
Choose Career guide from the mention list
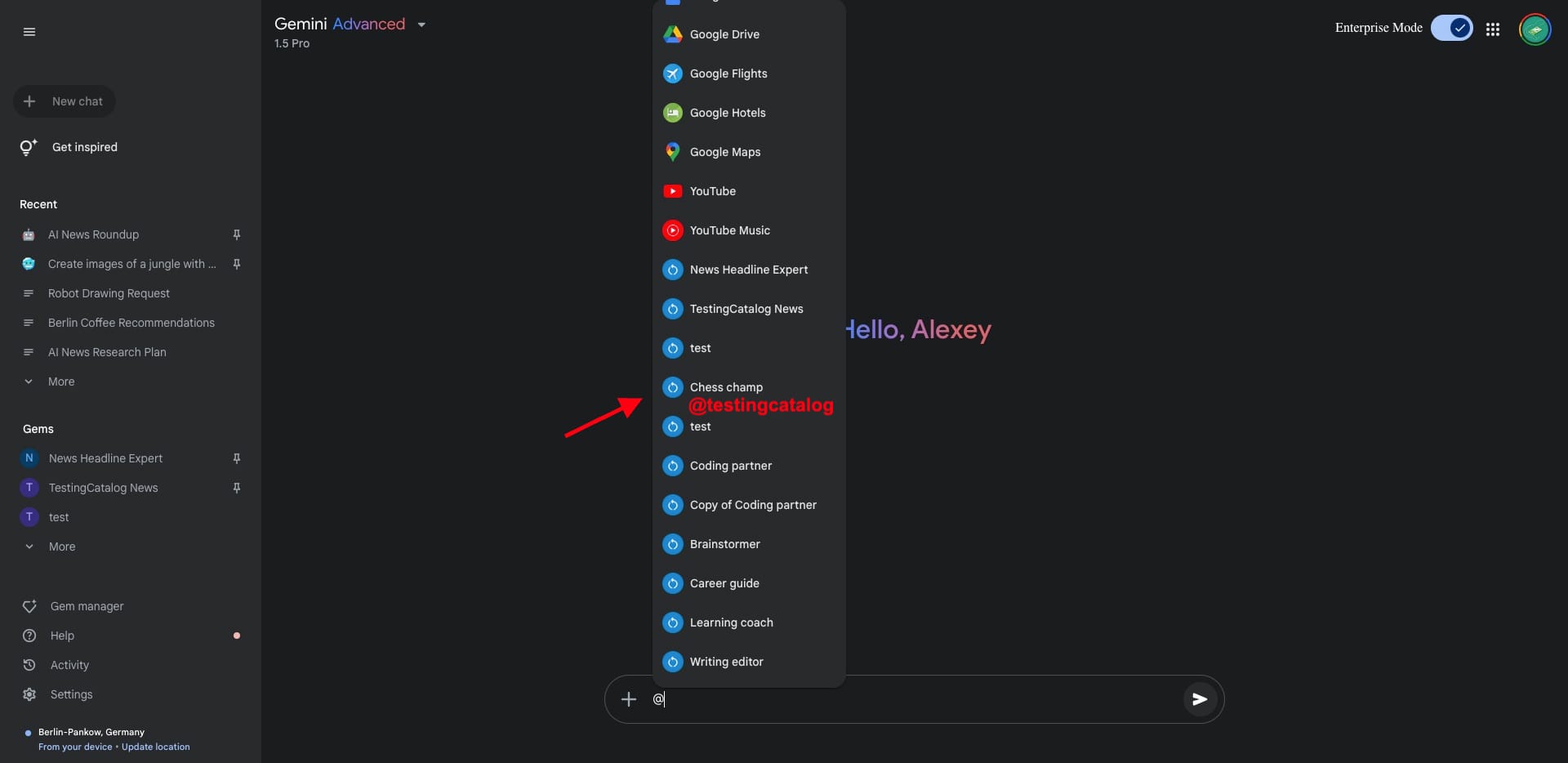(749, 583)
